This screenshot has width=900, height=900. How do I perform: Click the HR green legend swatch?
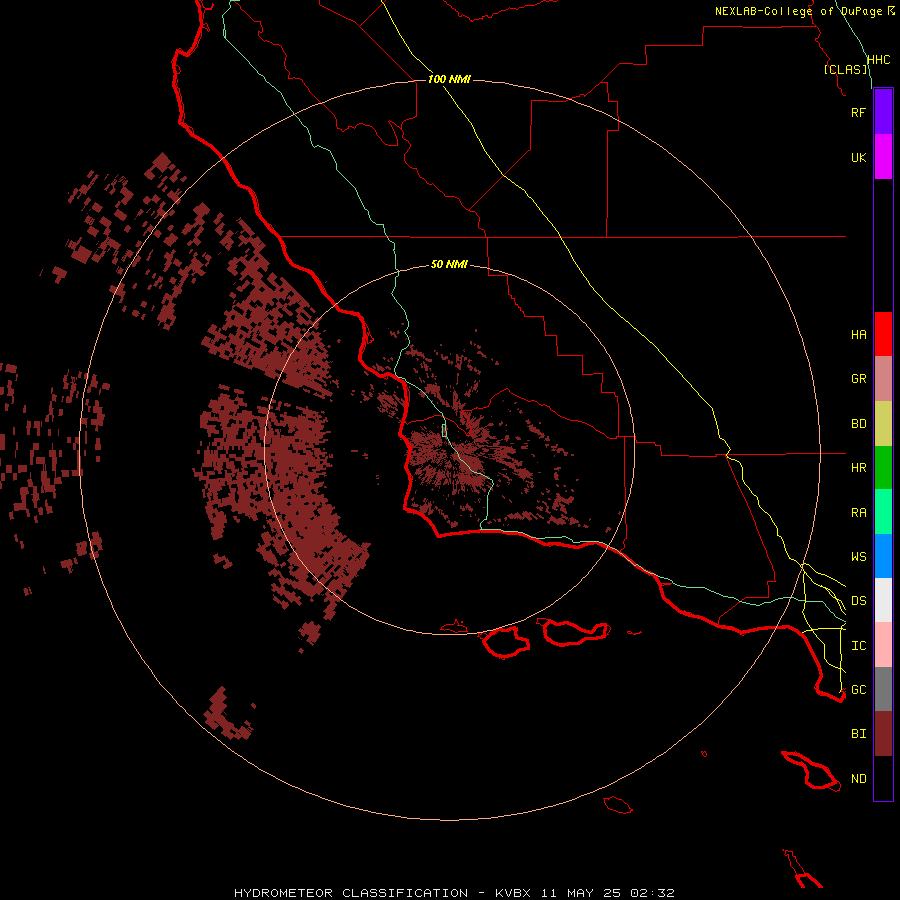click(x=883, y=468)
